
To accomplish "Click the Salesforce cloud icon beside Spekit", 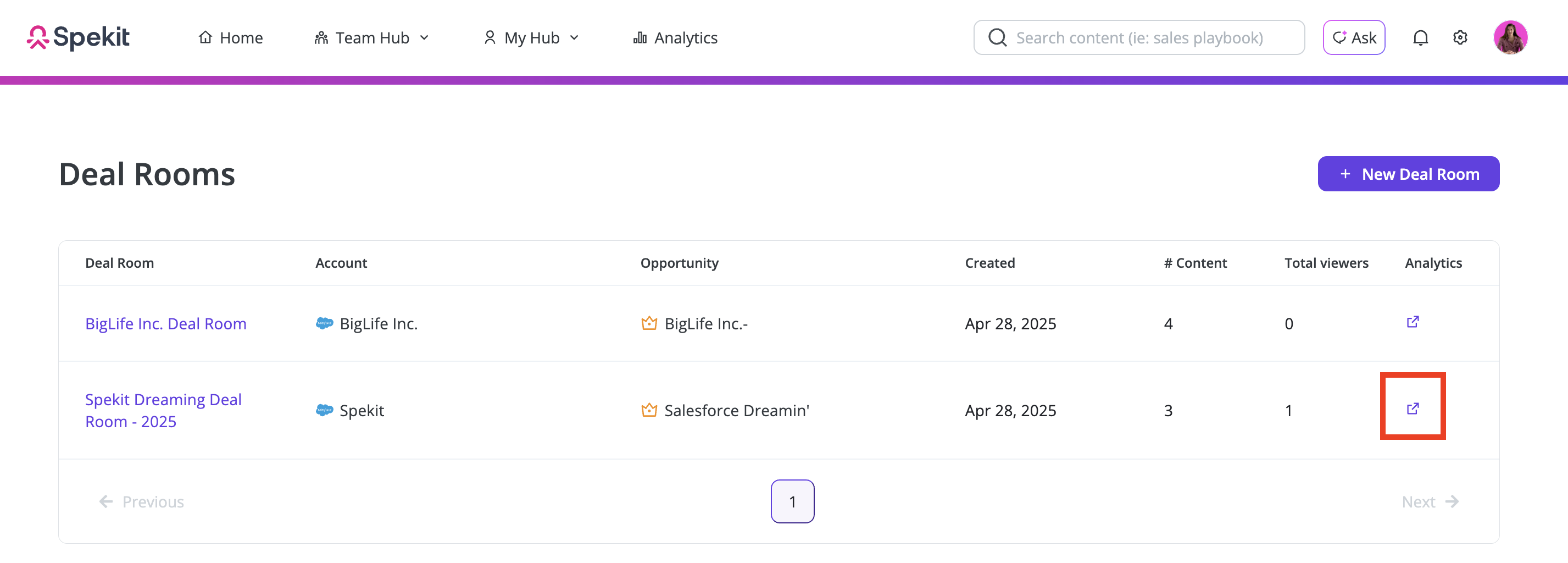I will coord(325,411).
